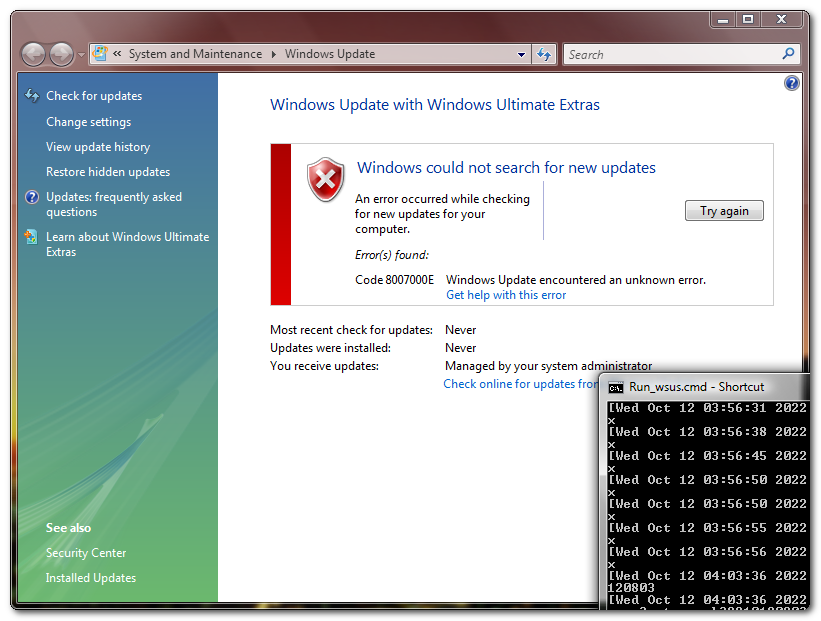Open Check for updates link
This screenshot has height=621, width=821.
tap(94, 96)
